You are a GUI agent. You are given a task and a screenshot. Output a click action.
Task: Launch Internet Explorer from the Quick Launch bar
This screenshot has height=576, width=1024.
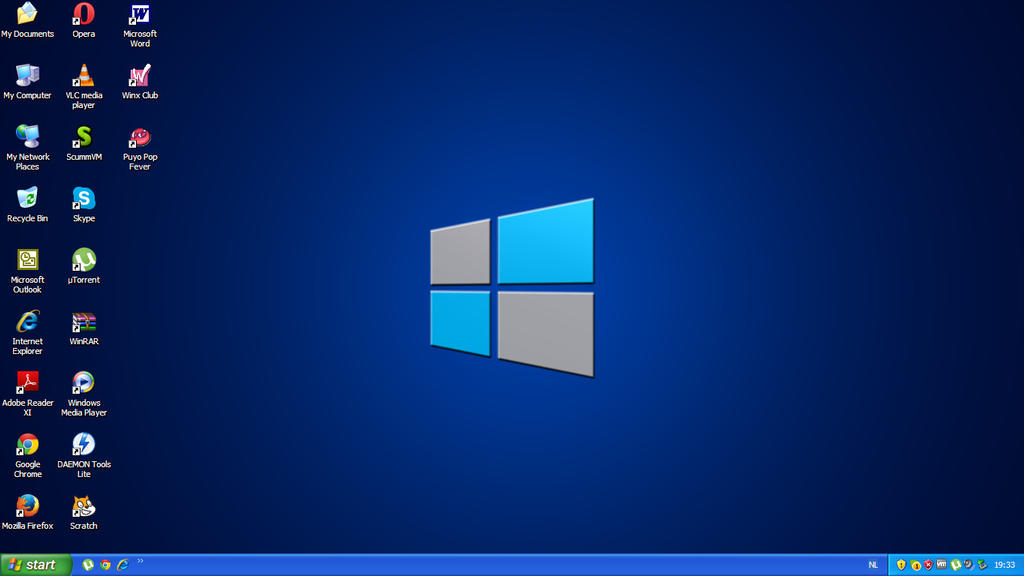(122, 565)
